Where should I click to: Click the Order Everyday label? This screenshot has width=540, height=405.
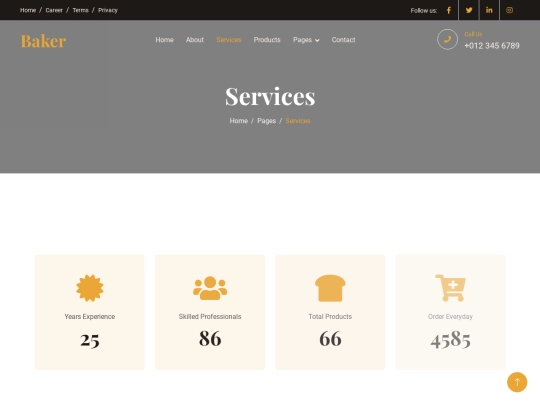(450, 316)
